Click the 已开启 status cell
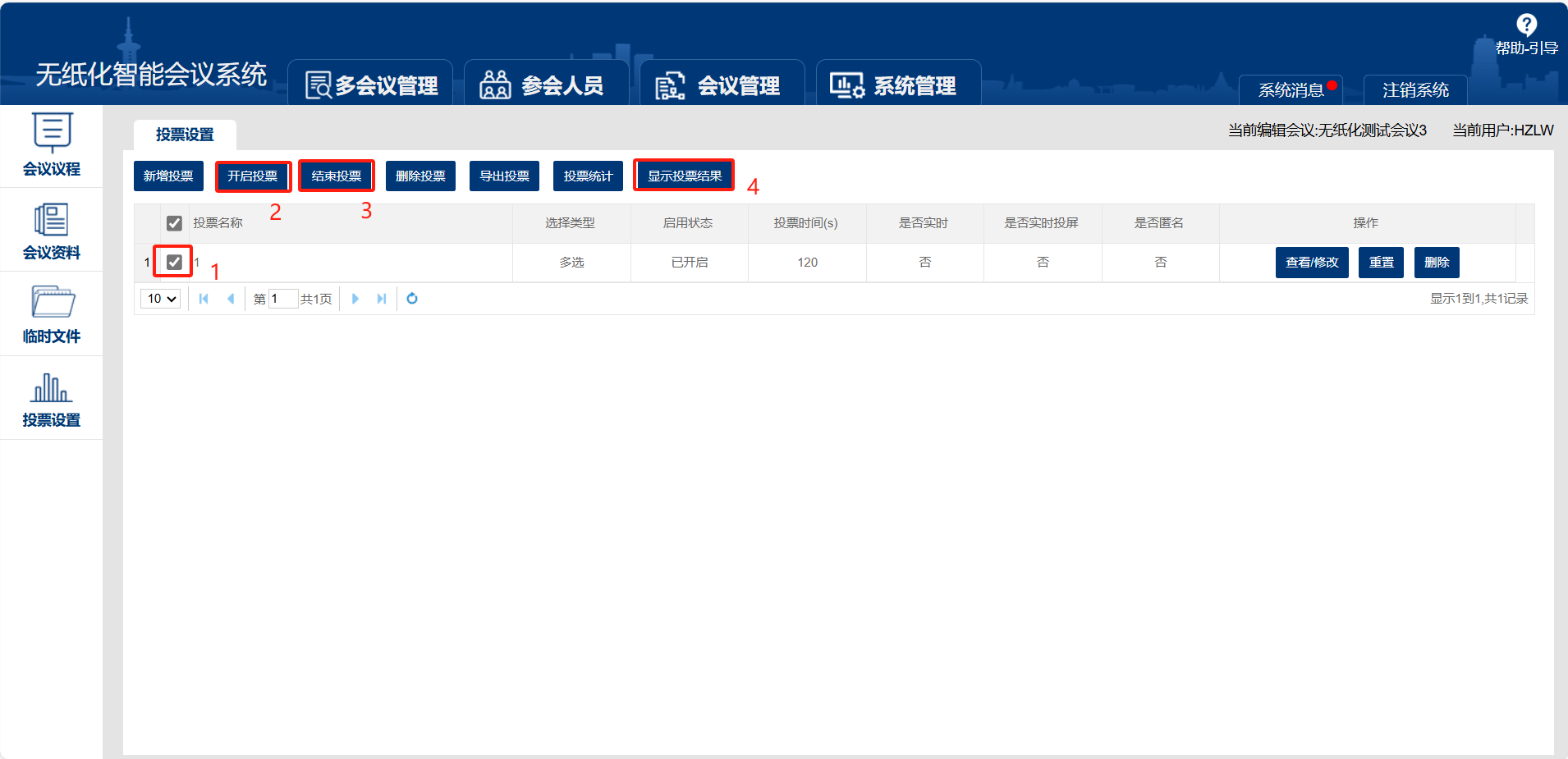The height and width of the screenshot is (759, 1568). click(x=690, y=263)
